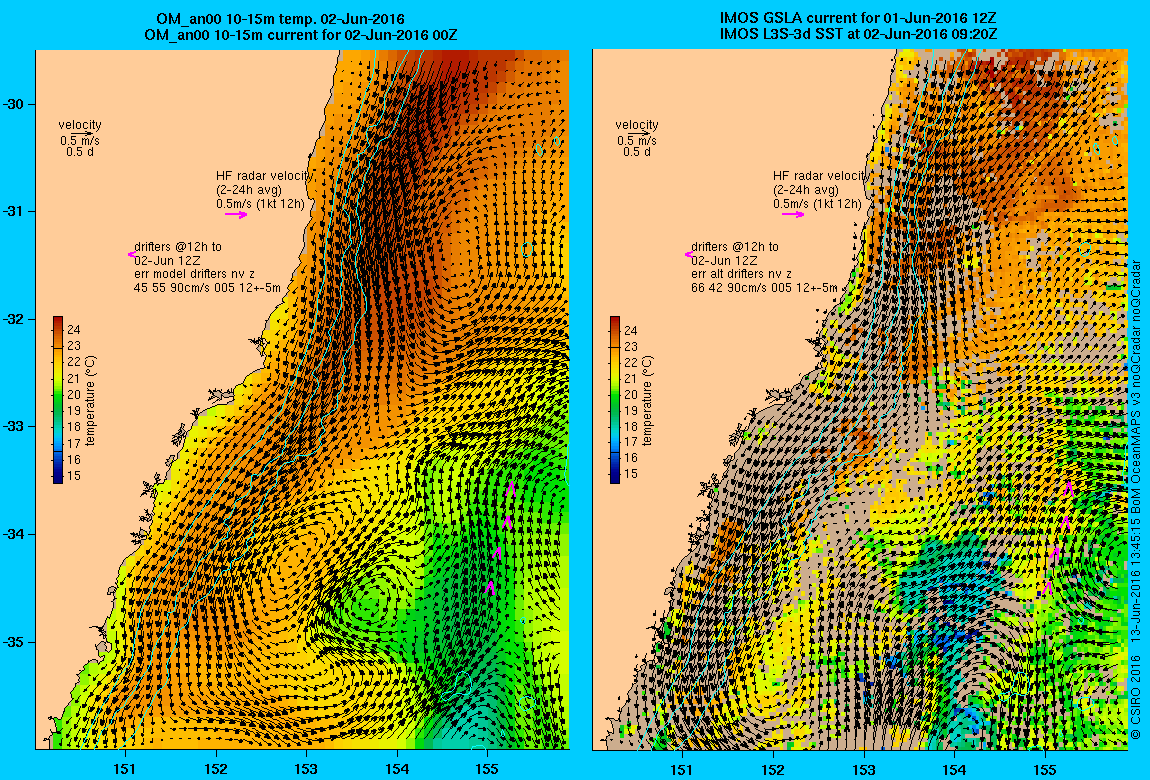Image resolution: width=1150 pixels, height=780 pixels.
Task: Click the magenta HF radar arrow in right map
Action: [793, 214]
